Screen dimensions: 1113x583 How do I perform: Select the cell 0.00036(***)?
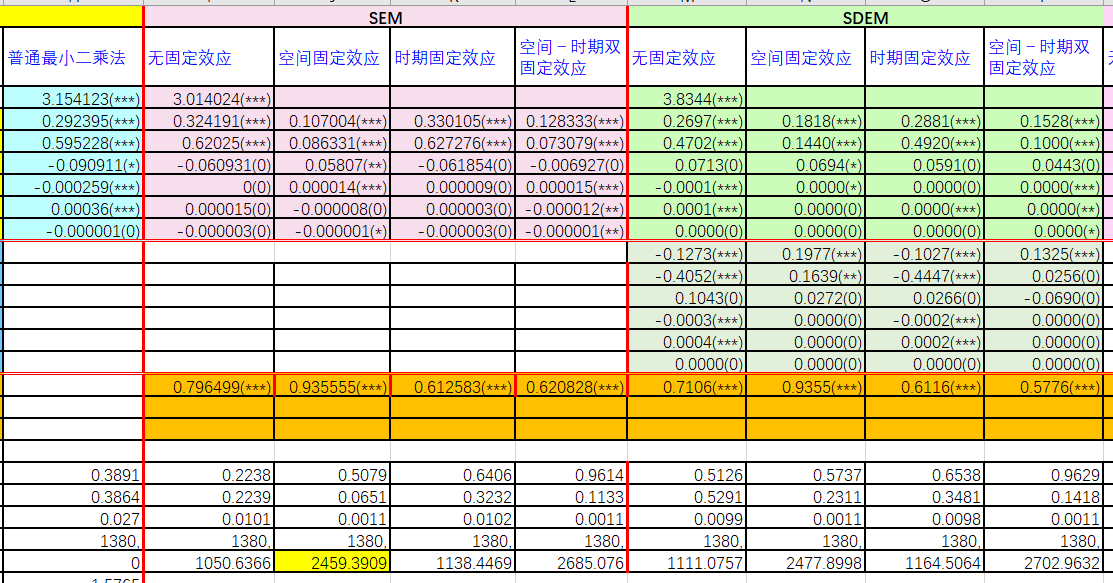click(x=72, y=209)
